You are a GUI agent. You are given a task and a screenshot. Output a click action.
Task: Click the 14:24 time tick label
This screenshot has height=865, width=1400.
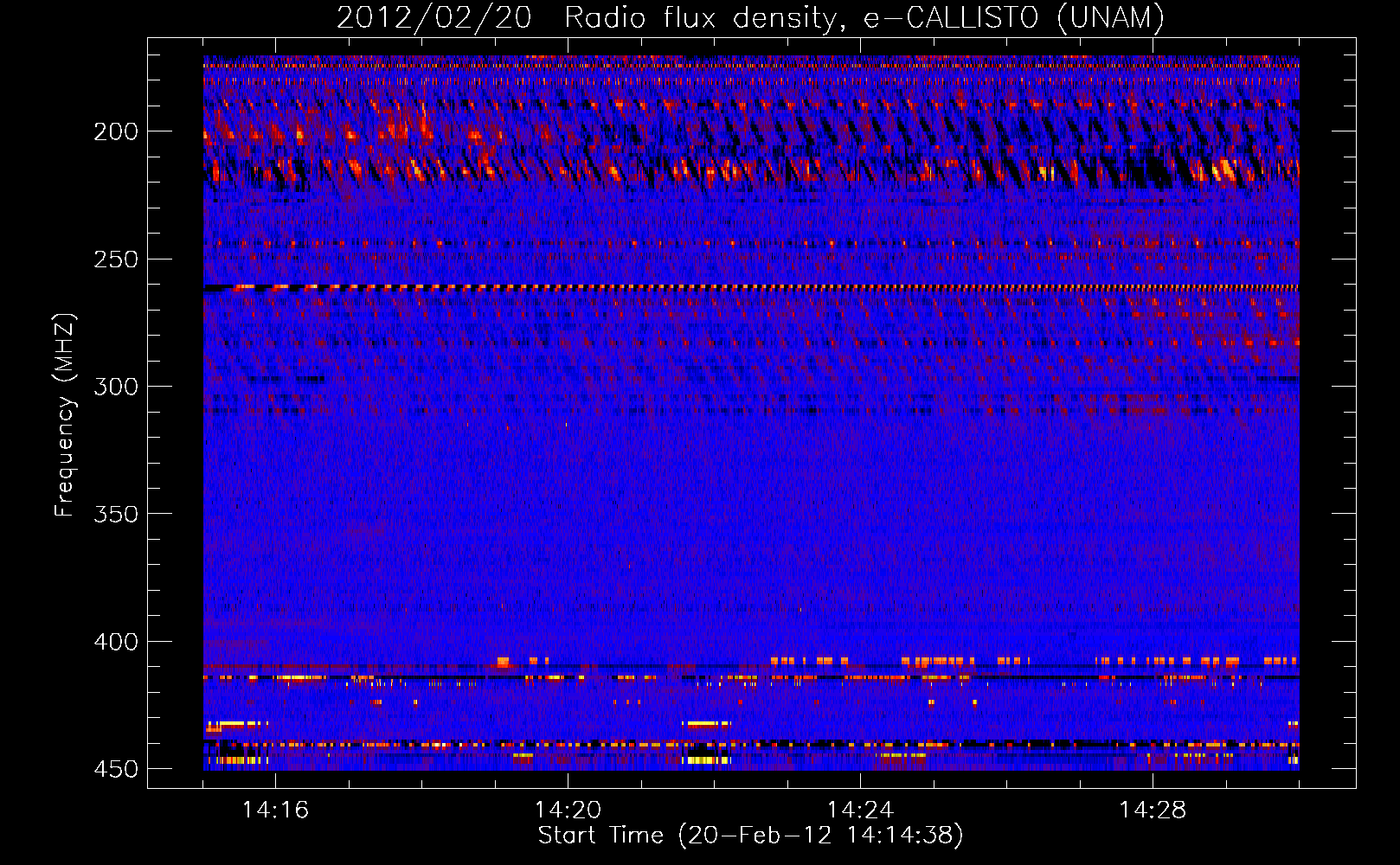(860, 810)
